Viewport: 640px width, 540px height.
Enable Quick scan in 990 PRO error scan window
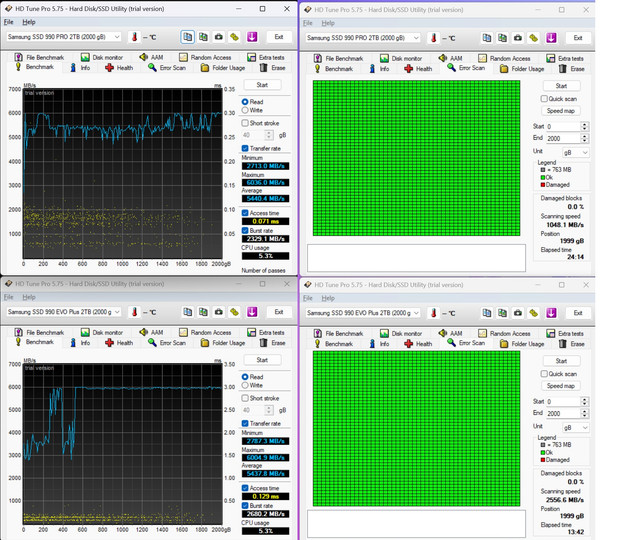tap(544, 98)
